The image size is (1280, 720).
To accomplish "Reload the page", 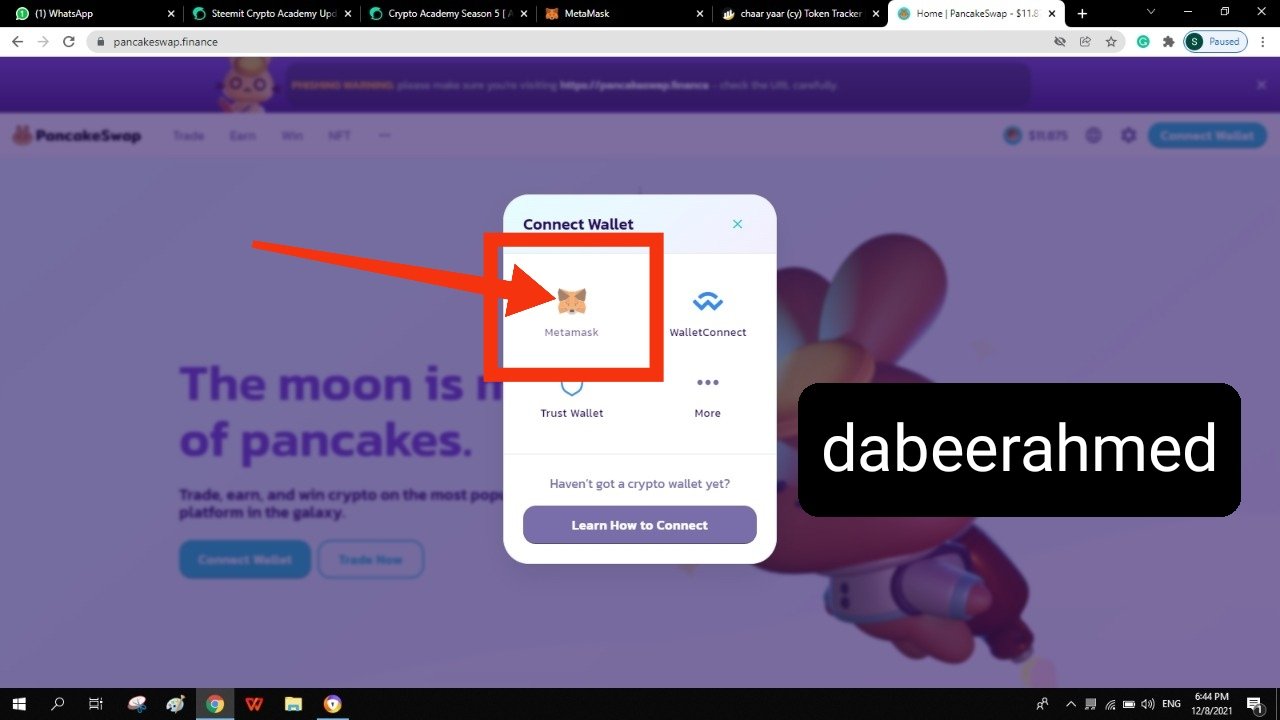I will pyautogui.click(x=69, y=42).
